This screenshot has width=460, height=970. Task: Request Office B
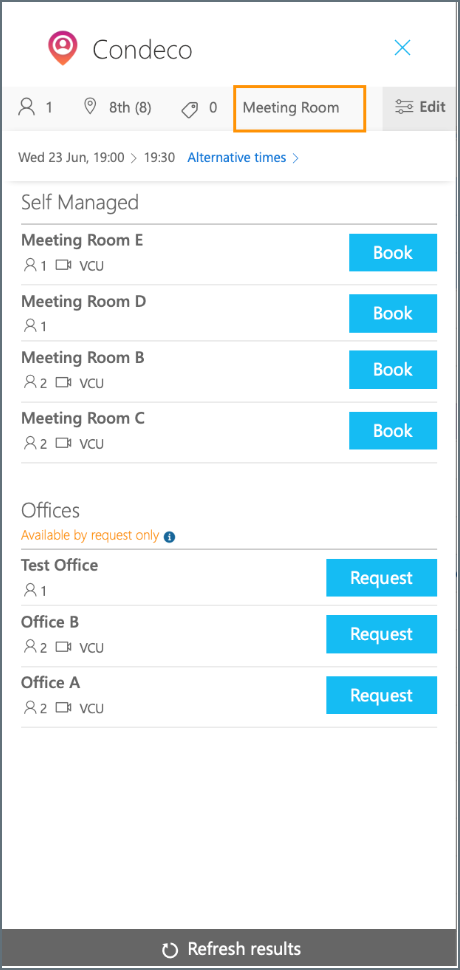tap(381, 634)
